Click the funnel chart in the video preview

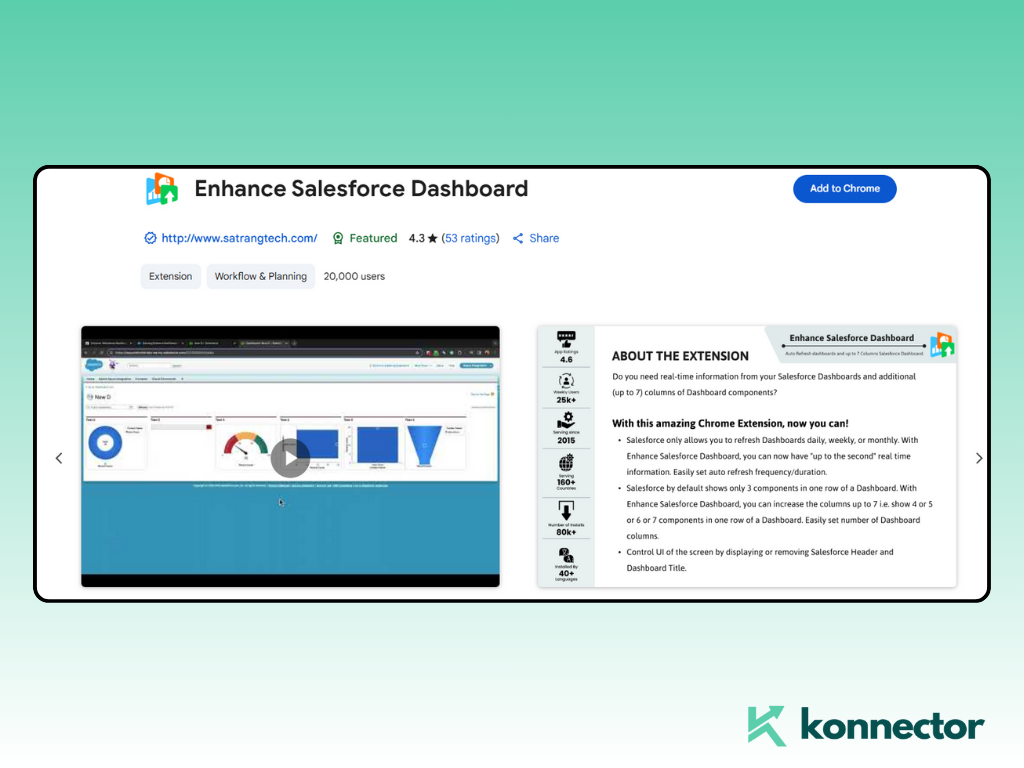click(424, 445)
